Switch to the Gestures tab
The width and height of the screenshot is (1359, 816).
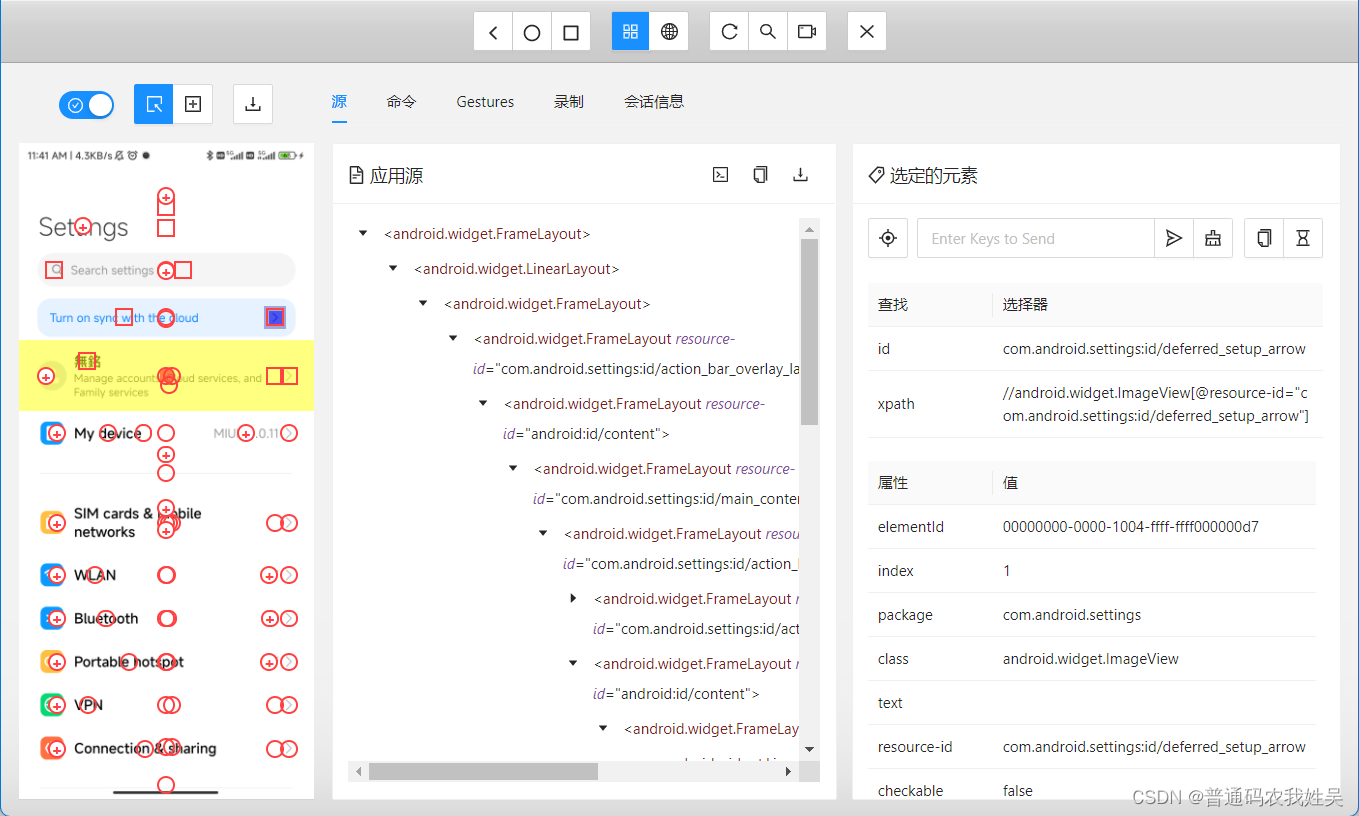tap(485, 102)
